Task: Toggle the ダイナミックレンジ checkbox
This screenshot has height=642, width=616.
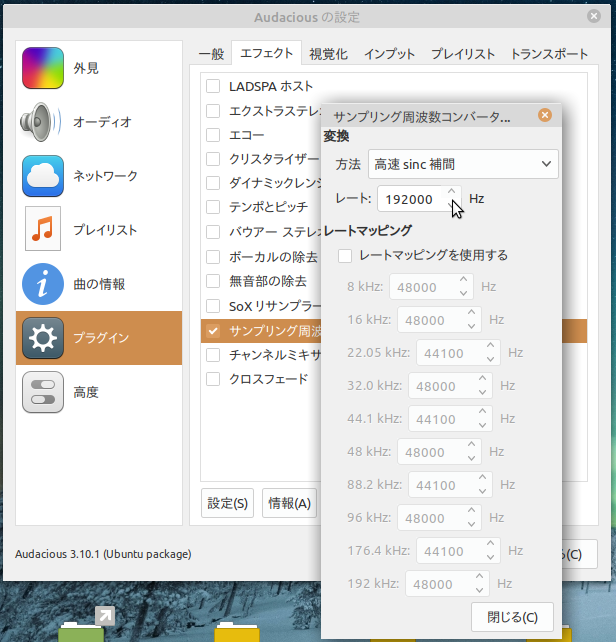Action: click(213, 183)
